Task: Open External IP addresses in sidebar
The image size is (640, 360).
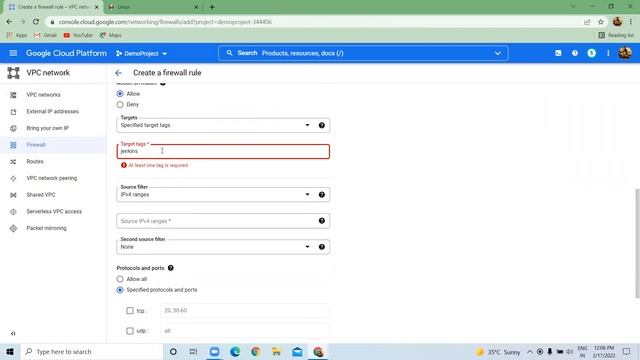Action: [53, 111]
